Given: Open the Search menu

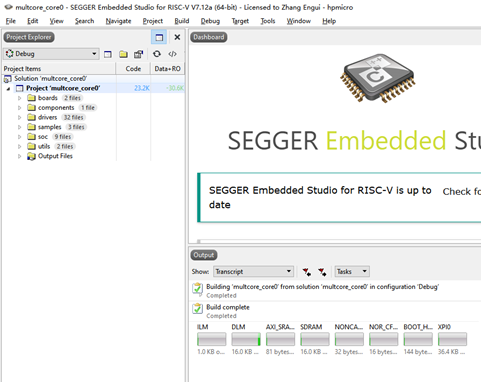Looking at the screenshot, I should (x=84, y=21).
